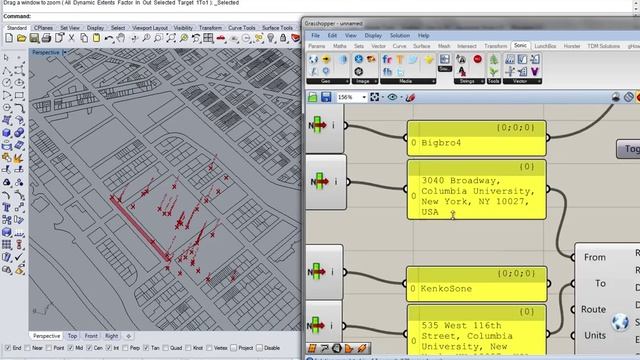Click the padlock icon in Rhino toolbar
The height and width of the screenshot is (360, 640).
click(x=283, y=38)
